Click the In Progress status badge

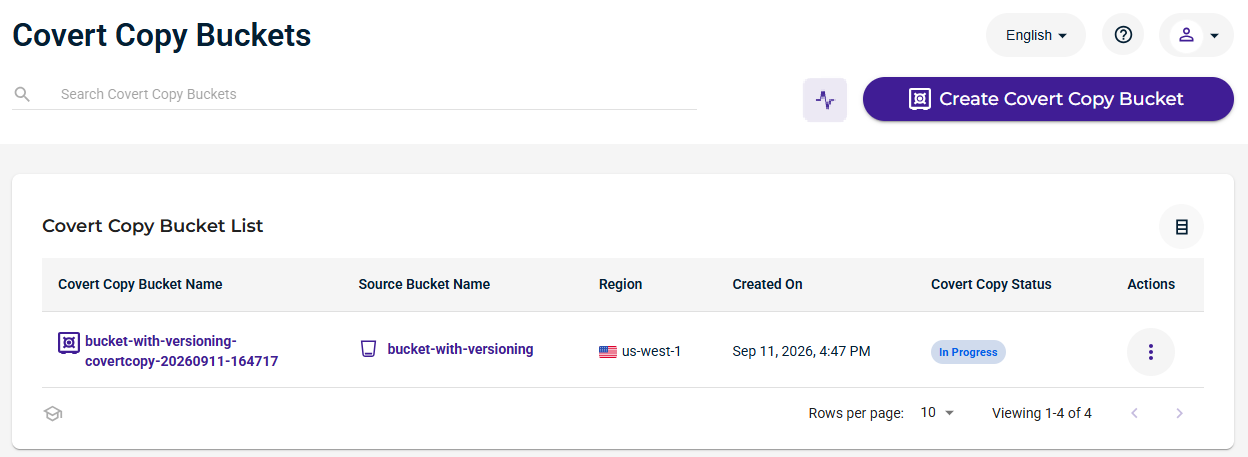(968, 352)
